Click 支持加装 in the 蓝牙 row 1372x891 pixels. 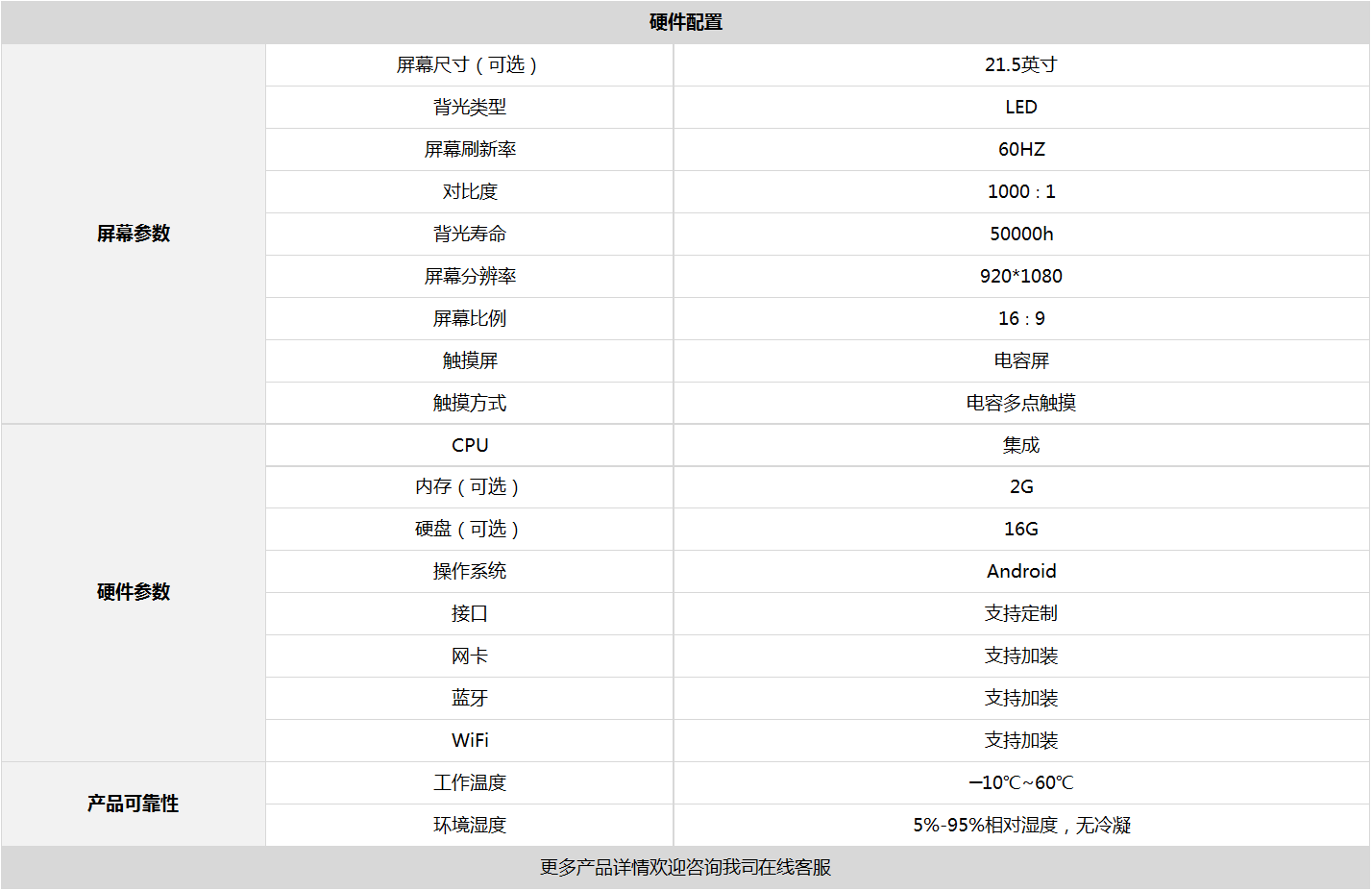click(x=1021, y=698)
